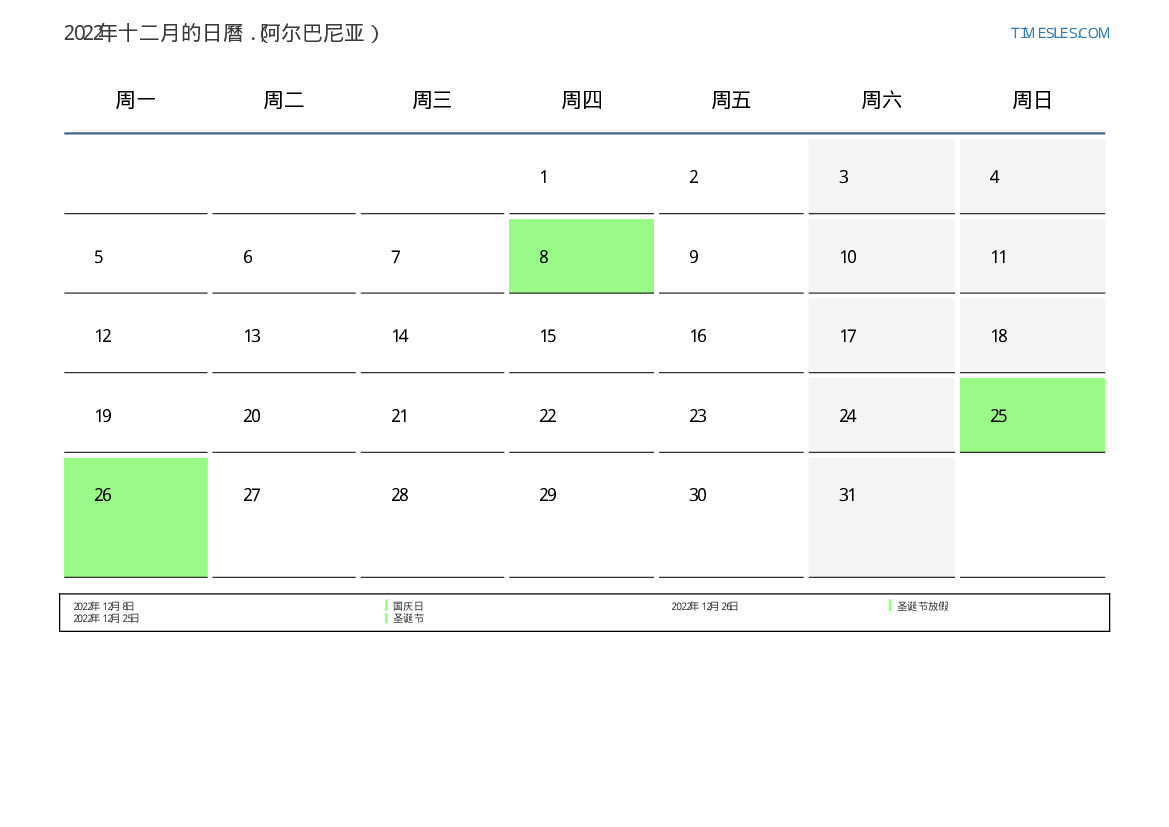This screenshot has height=827, width=1169.
Task: Select the green December 25 cell
Action: [1032, 415]
